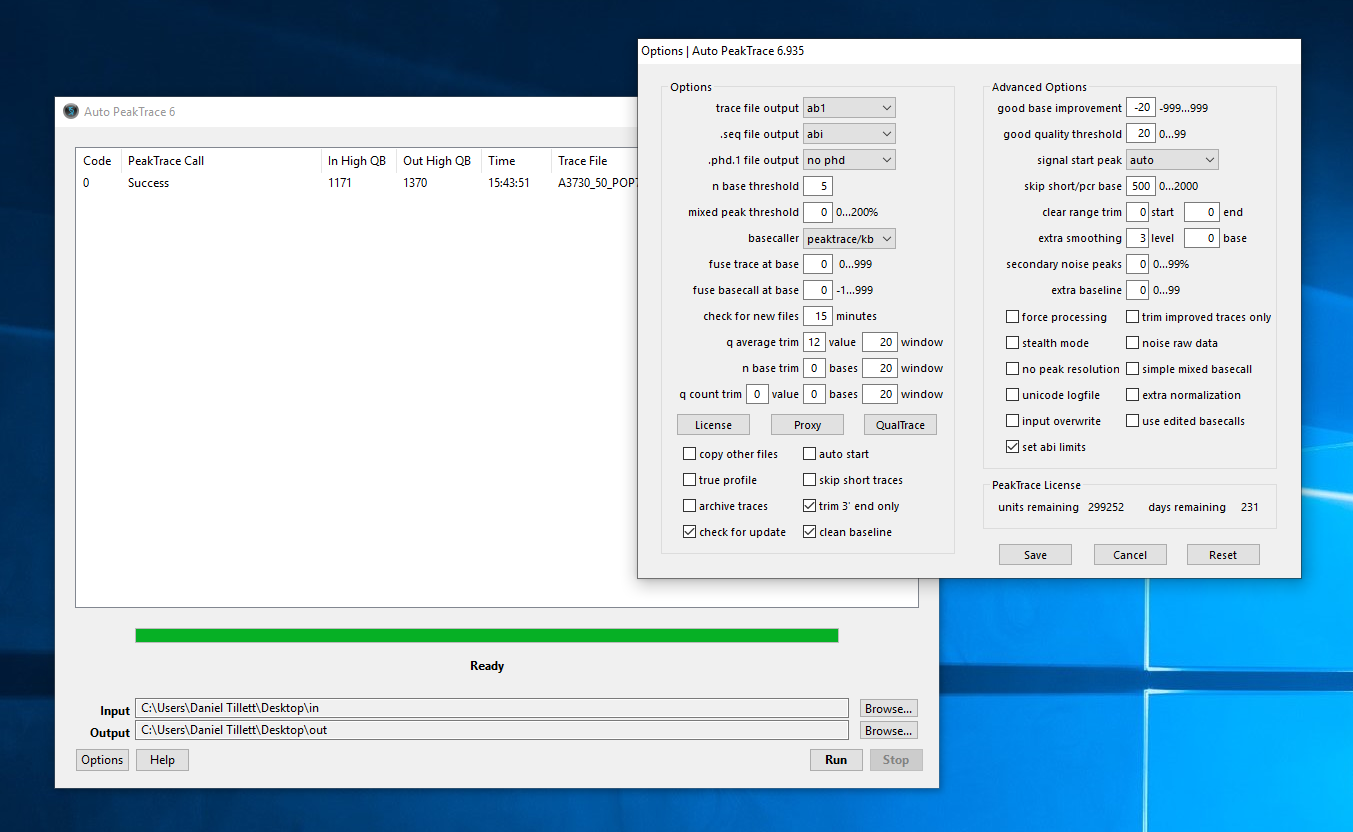Toggle the copy other files checkbox
The height and width of the screenshot is (832, 1353).
click(x=689, y=454)
